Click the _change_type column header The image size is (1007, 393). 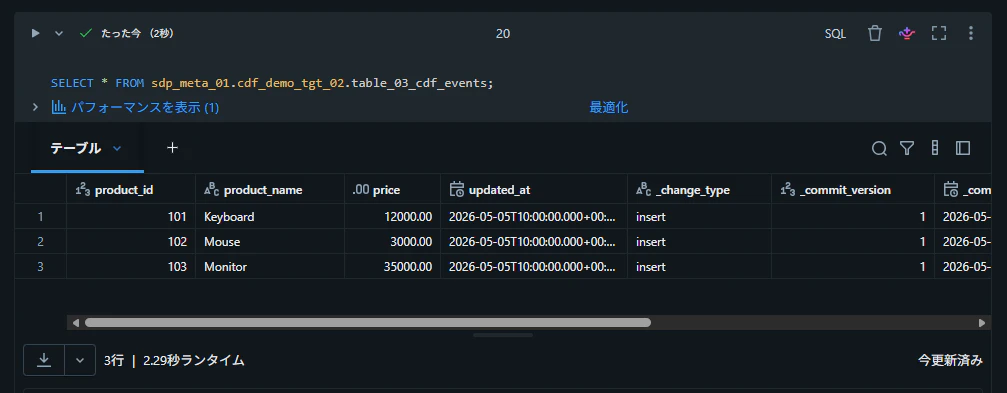[699, 189]
